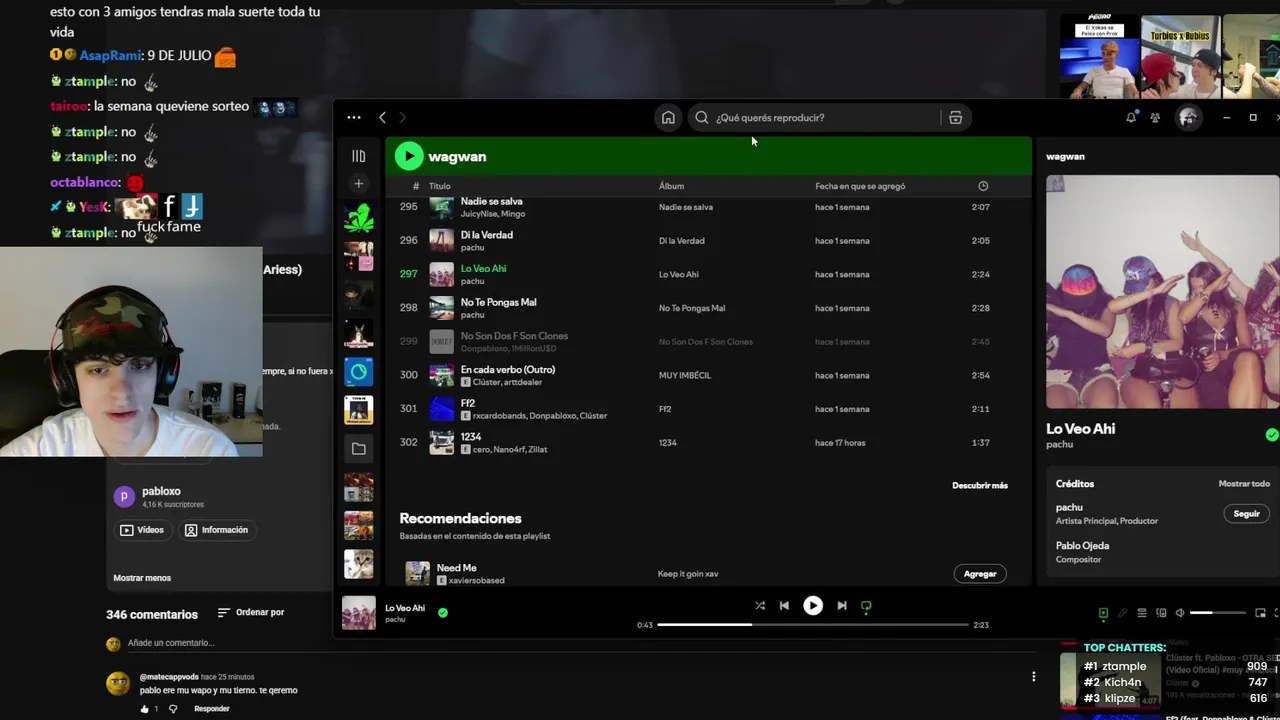Sort by Fecha en que se agregó

[860, 186]
